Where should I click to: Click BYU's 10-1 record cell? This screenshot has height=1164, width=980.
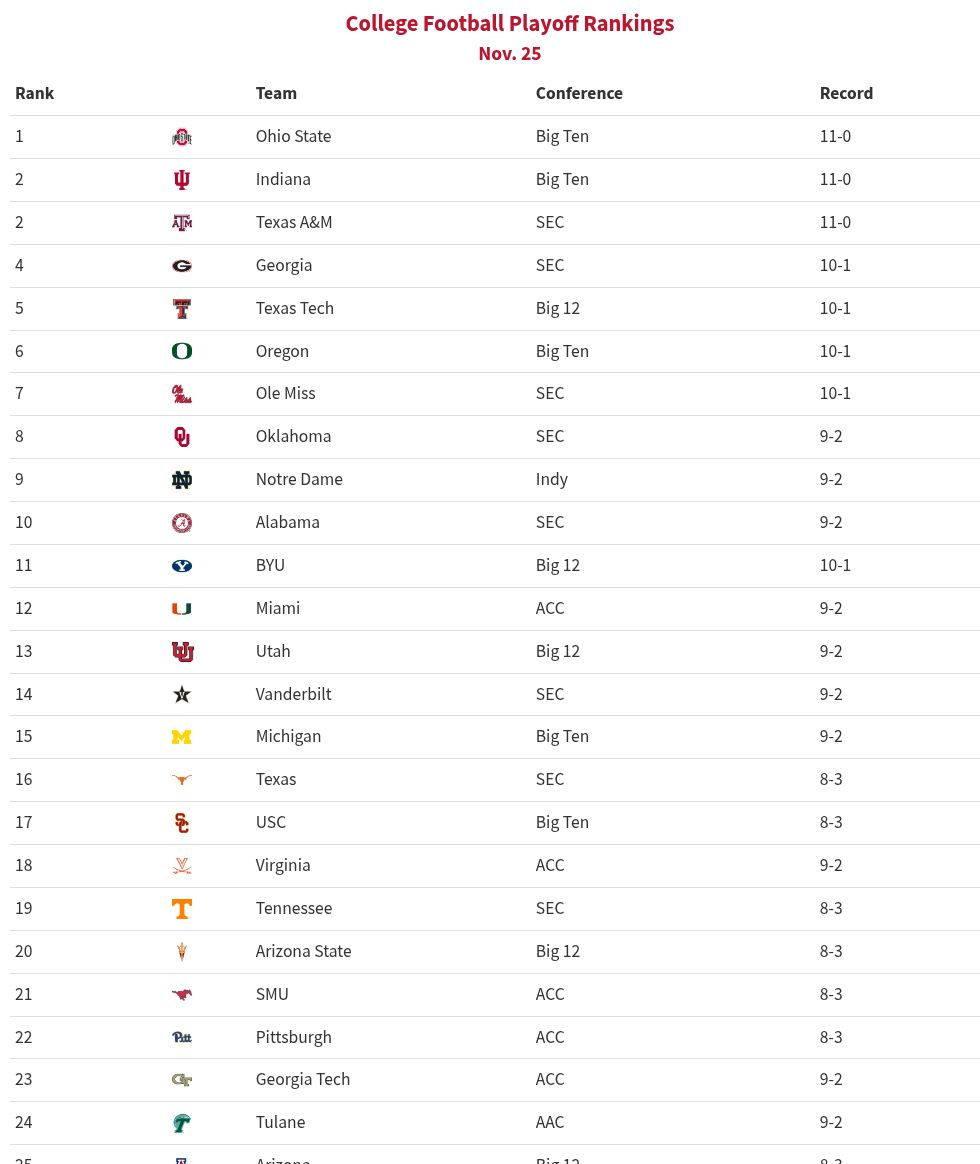pyautogui.click(x=835, y=565)
